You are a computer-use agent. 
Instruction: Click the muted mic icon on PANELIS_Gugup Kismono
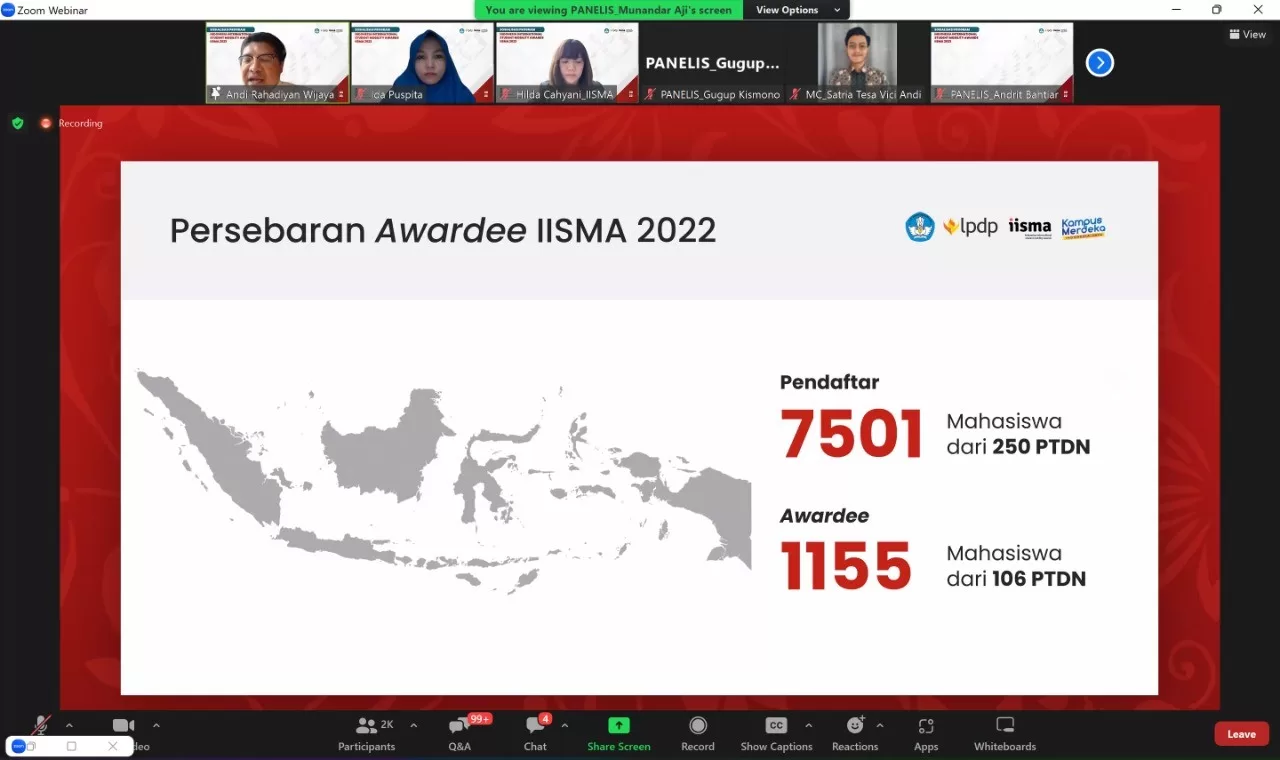[x=650, y=94]
